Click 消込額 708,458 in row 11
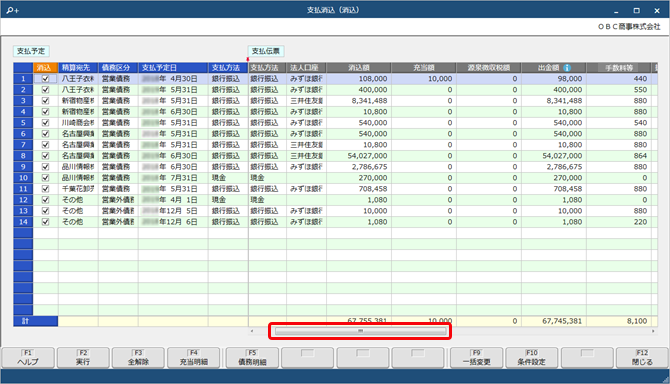Screen dimensions: 670x384 [359, 189]
